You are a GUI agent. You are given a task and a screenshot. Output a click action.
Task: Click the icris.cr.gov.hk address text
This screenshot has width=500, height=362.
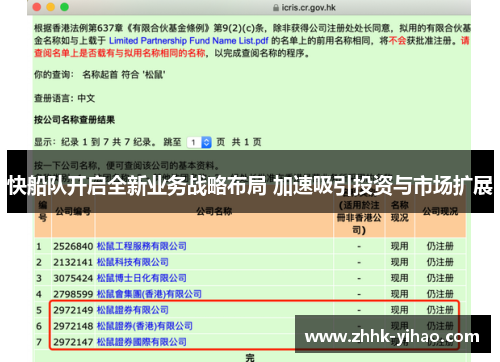coord(309,7)
